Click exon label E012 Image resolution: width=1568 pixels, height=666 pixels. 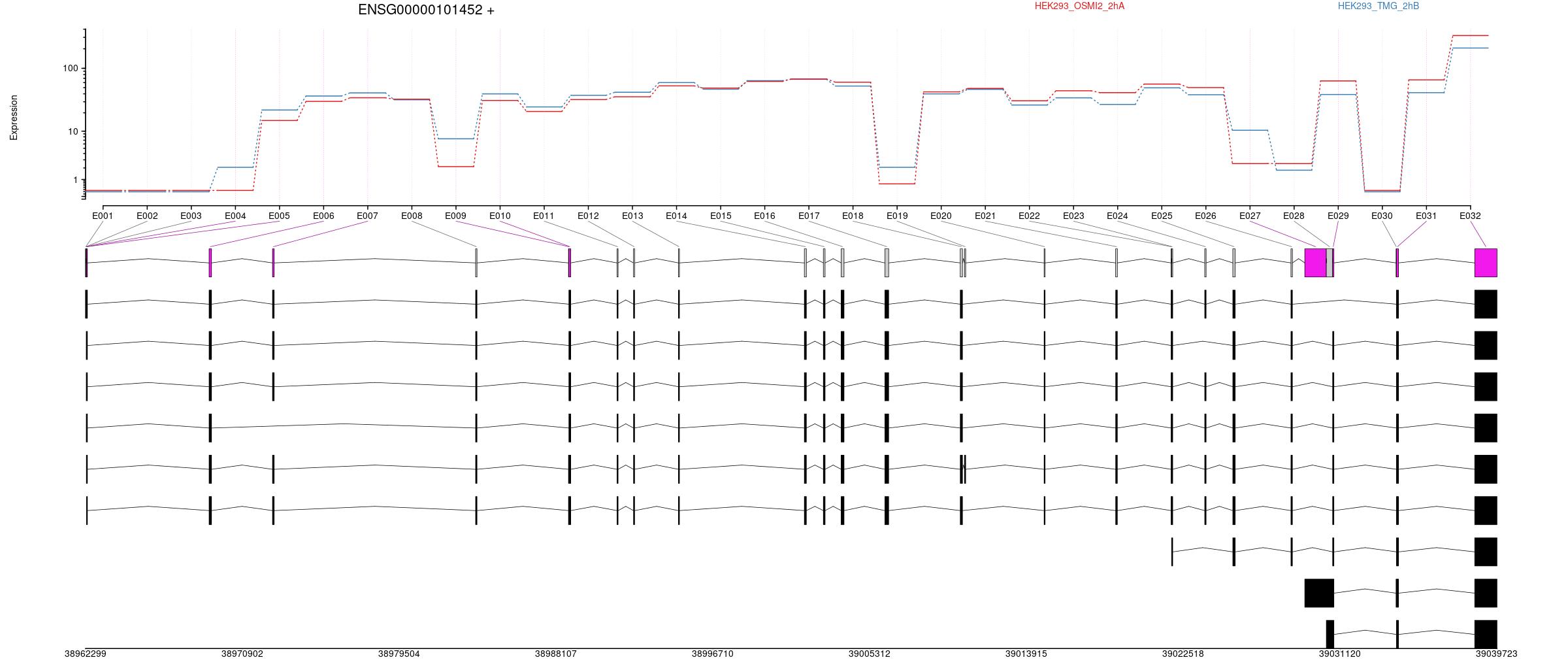(588, 216)
